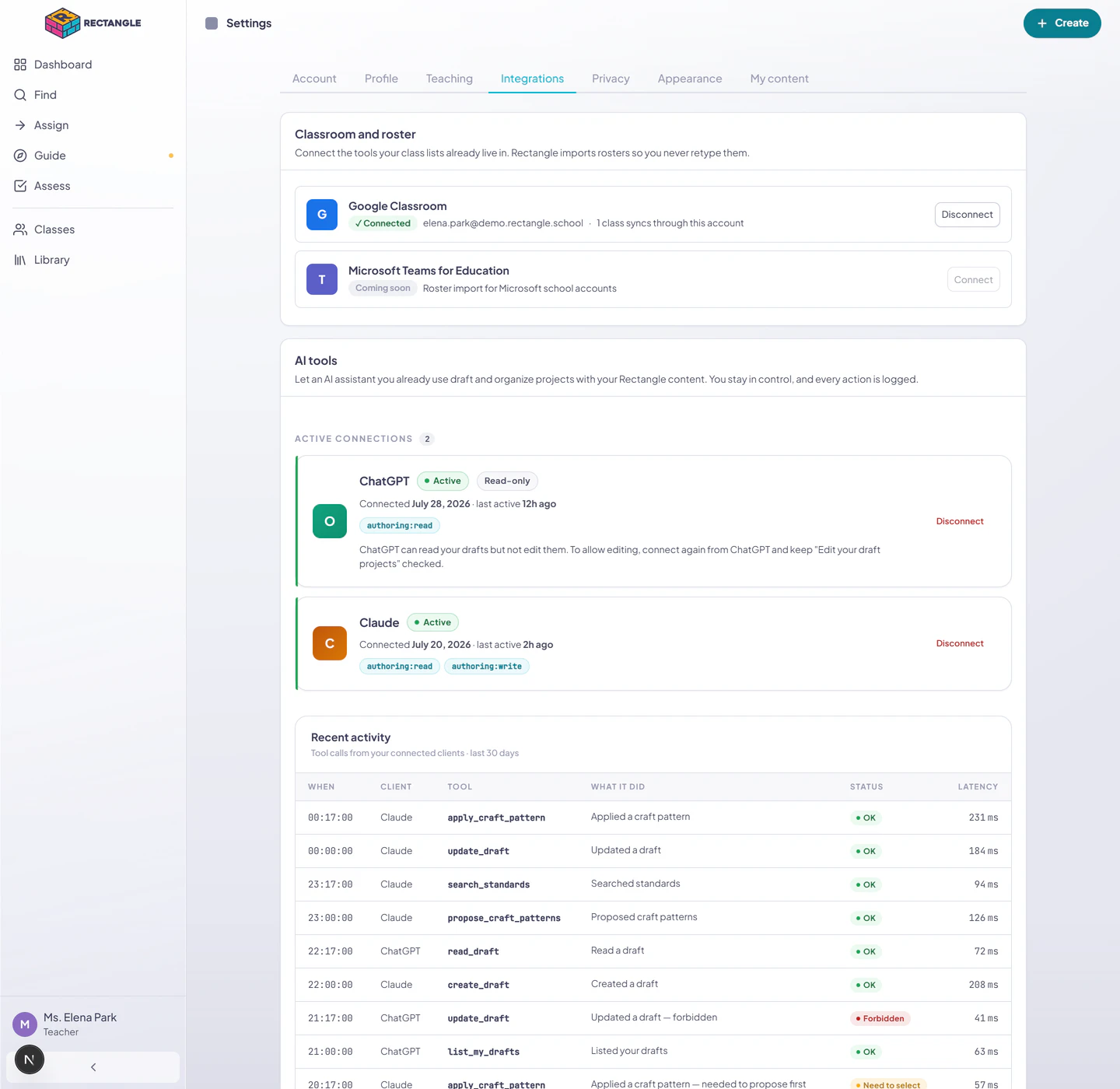Disconnect Google Classroom
The height and width of the screenshot is (1089, 1120).
pyautogui.click(x=967, y=215)
